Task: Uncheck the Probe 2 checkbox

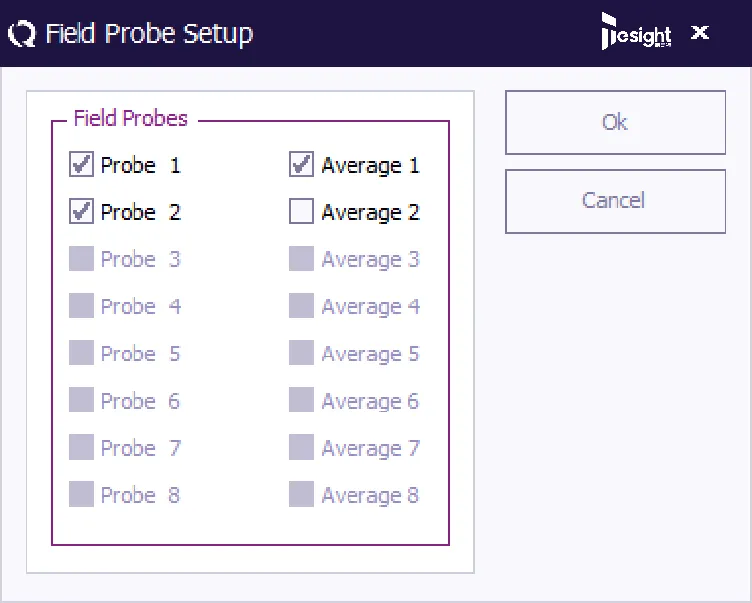Action: [81, 212]
